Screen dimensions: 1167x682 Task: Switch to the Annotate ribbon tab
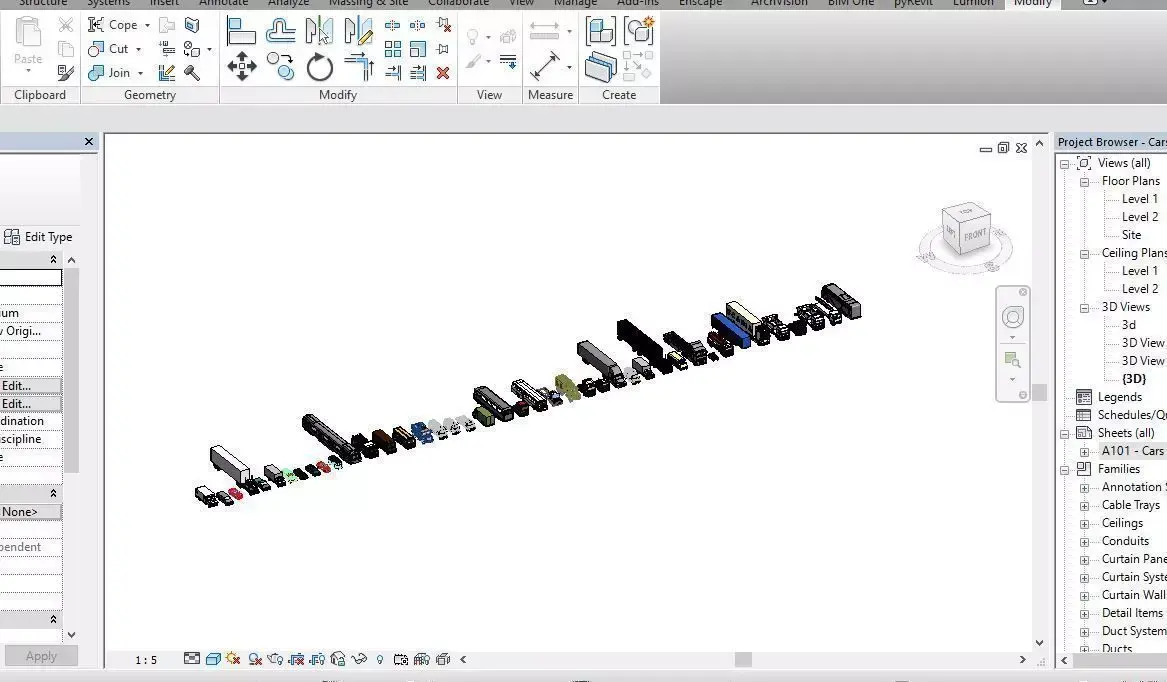pyautogui.click(x=223, y=3)
